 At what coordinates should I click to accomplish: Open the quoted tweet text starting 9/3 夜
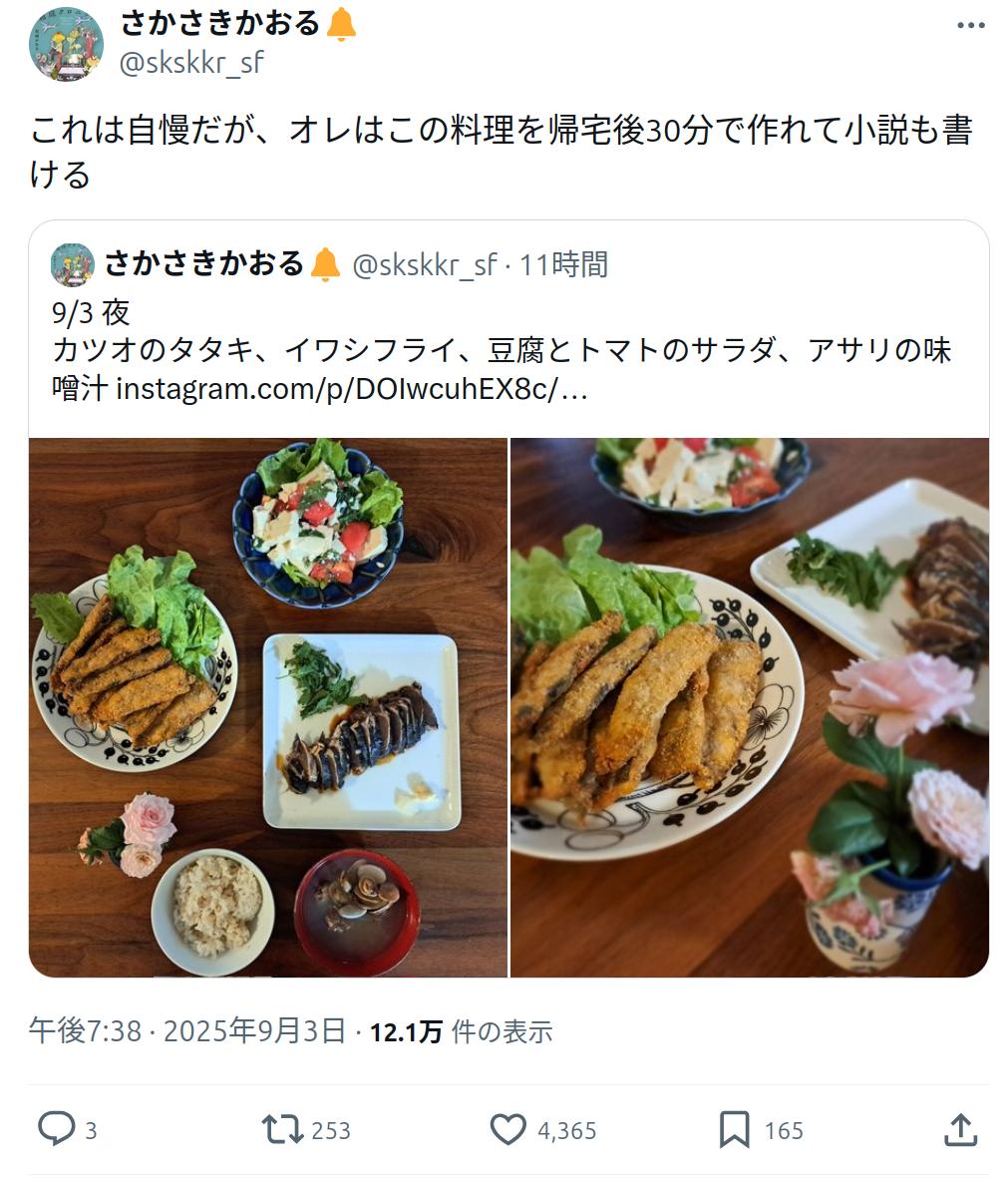click(x=502, y=350)
